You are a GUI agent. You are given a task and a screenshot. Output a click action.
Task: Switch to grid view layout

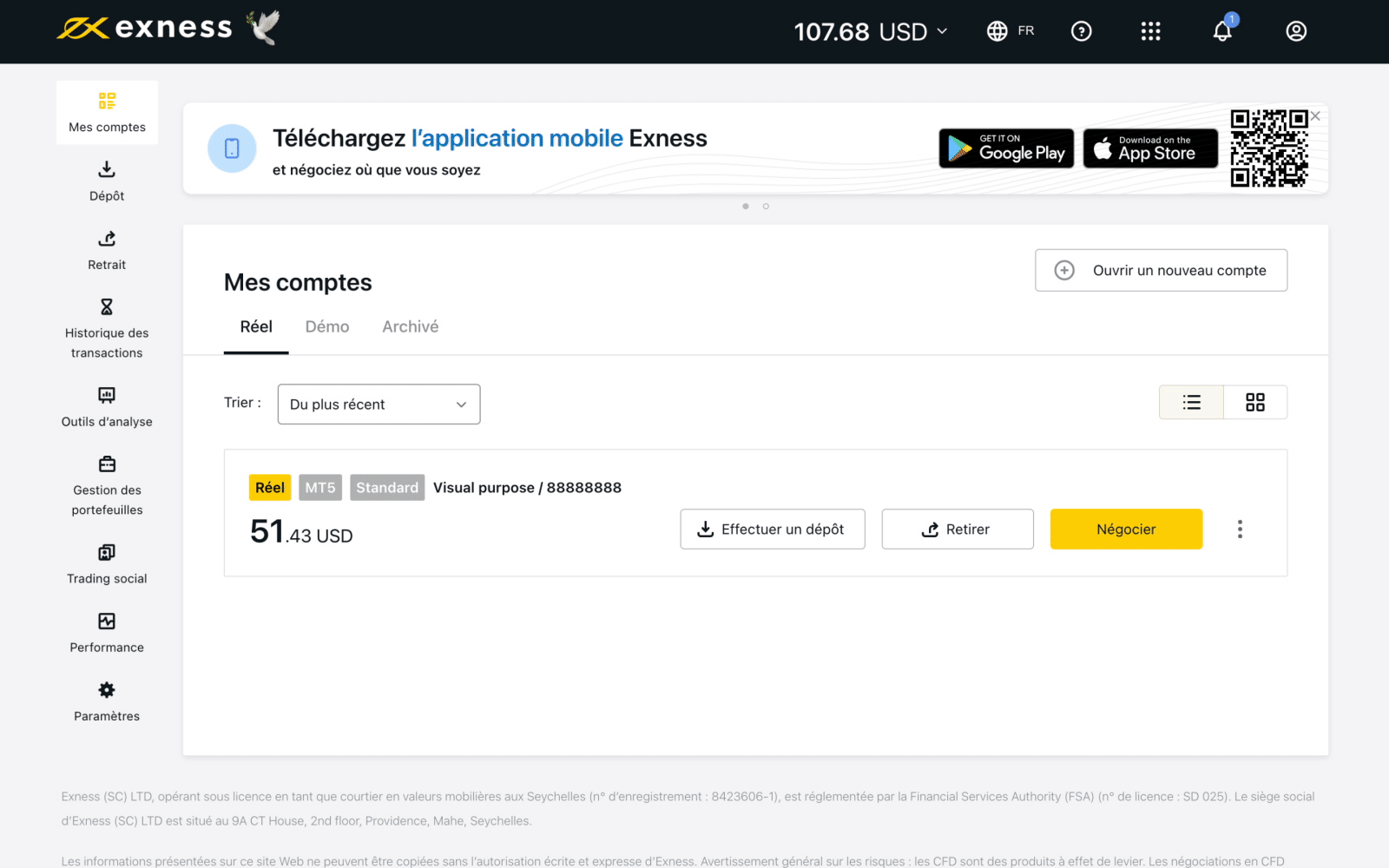tap(1255, 402)
